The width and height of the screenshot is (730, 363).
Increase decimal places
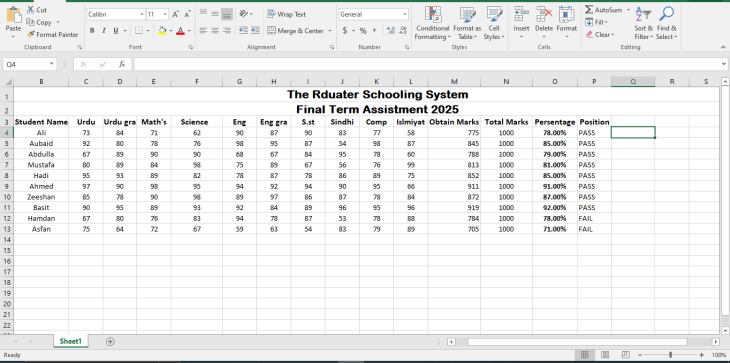[x=391, y=31]
